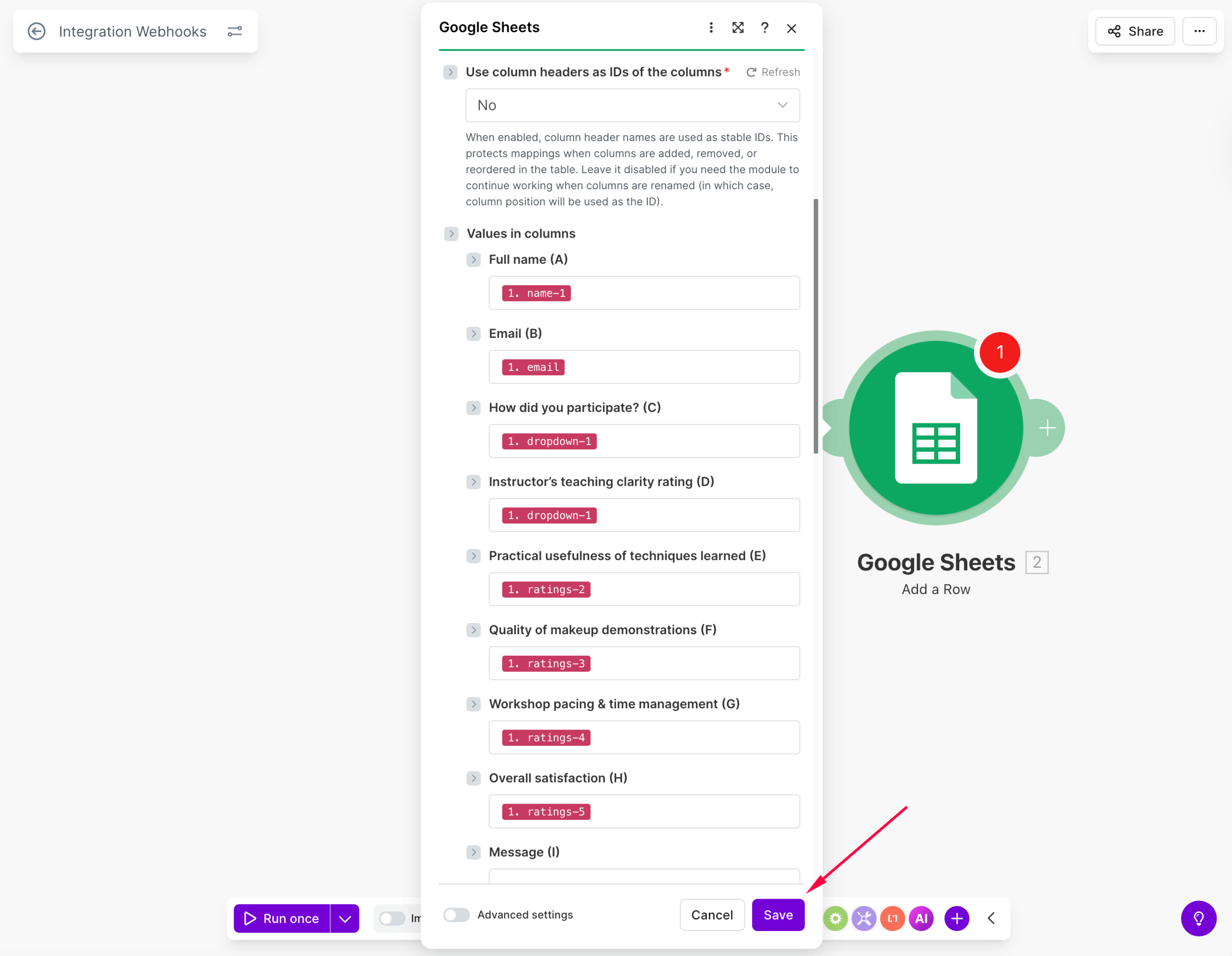1232x956 pixels.
Task: Open the purple wrench tools icon
Action: tap(864, 919)
